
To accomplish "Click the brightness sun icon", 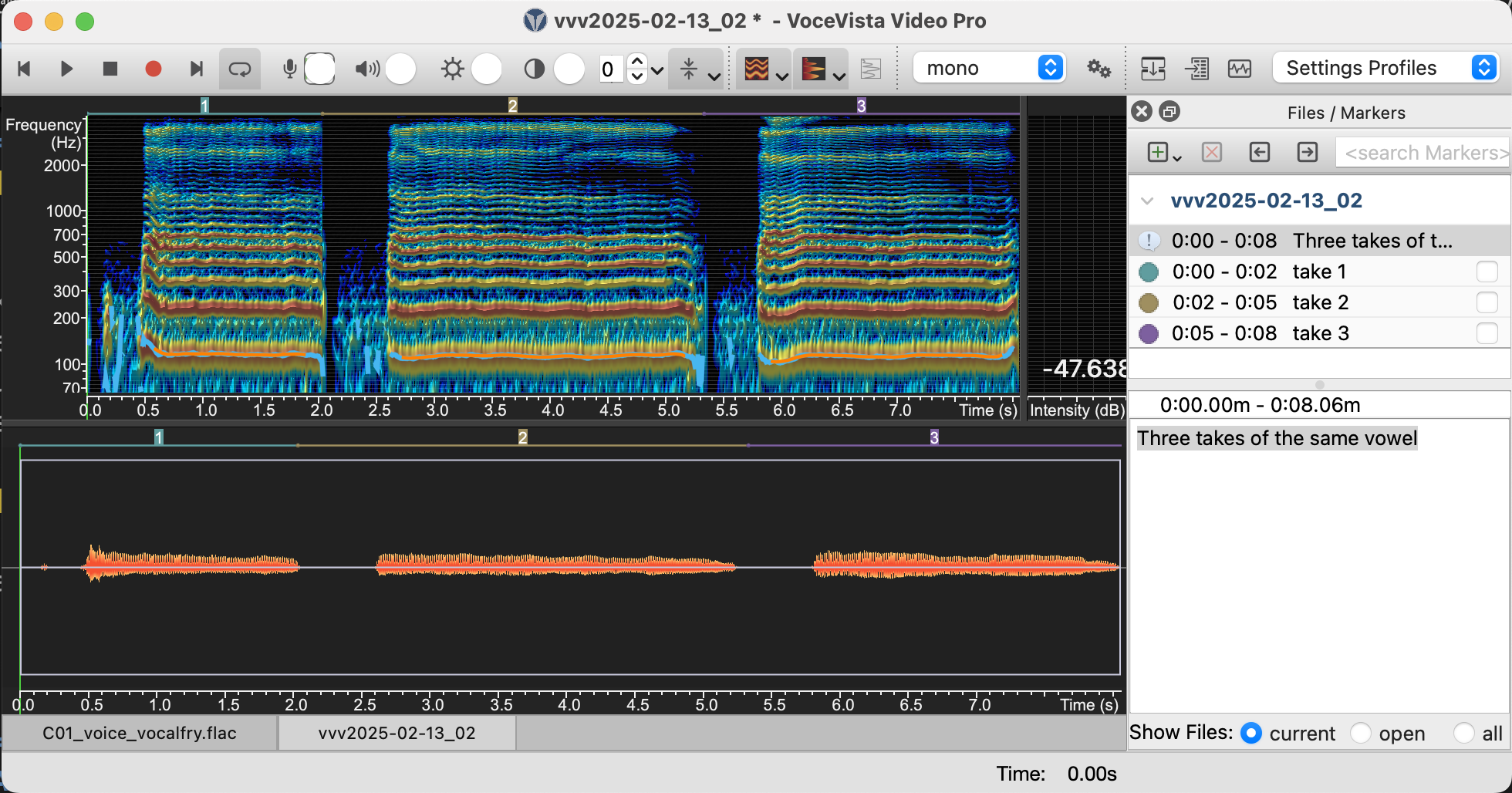I will click(x=453, y=69).
